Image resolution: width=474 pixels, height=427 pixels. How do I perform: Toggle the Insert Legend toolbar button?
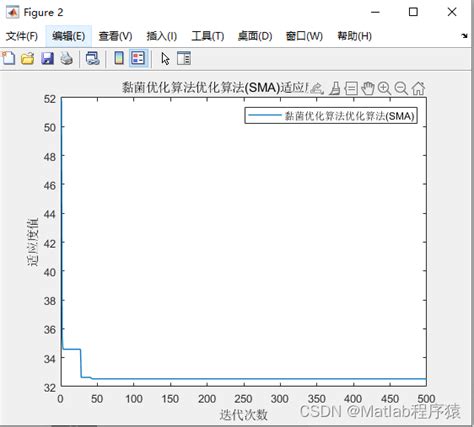pos(138,58)
